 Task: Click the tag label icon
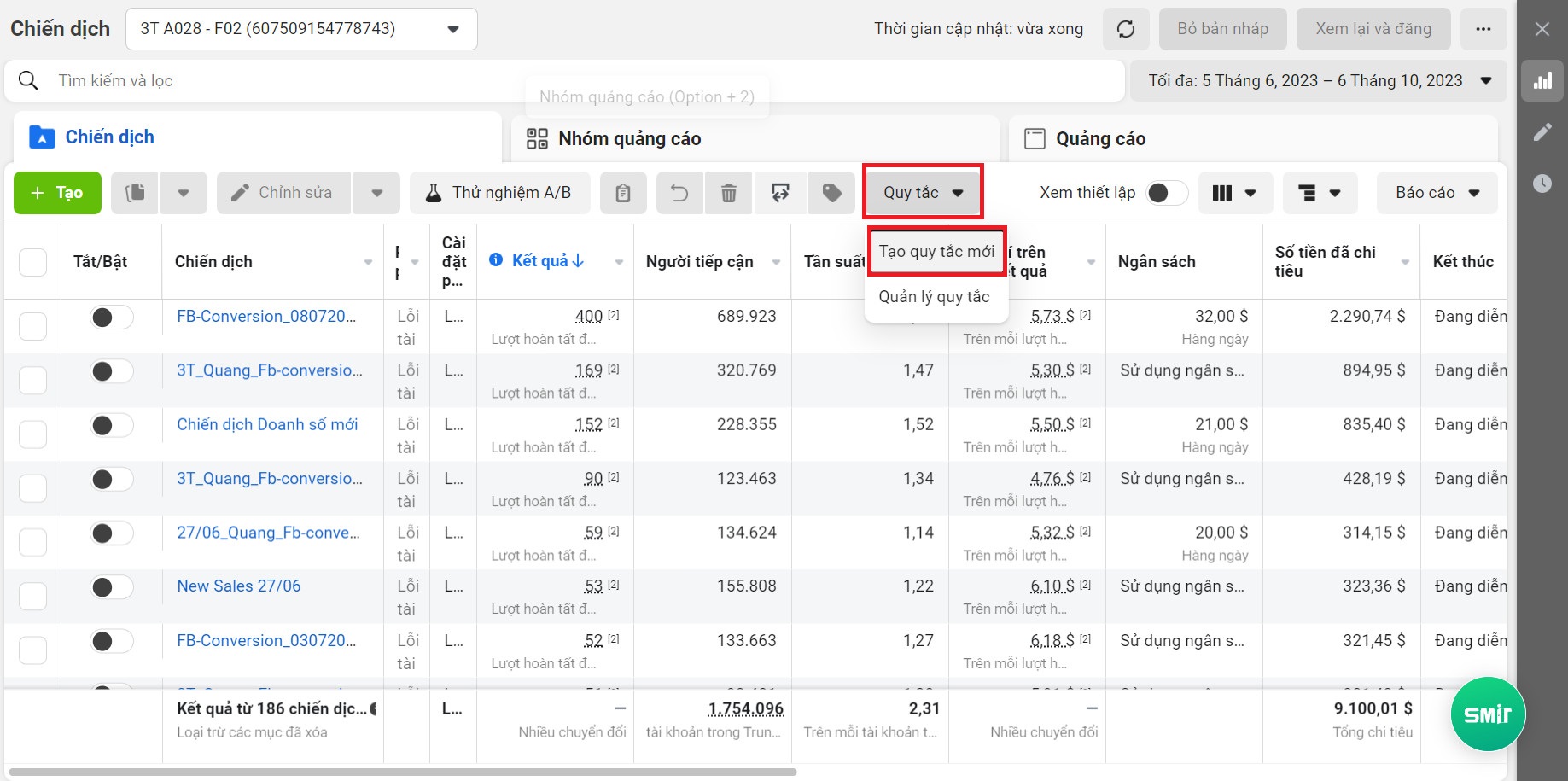831,193
